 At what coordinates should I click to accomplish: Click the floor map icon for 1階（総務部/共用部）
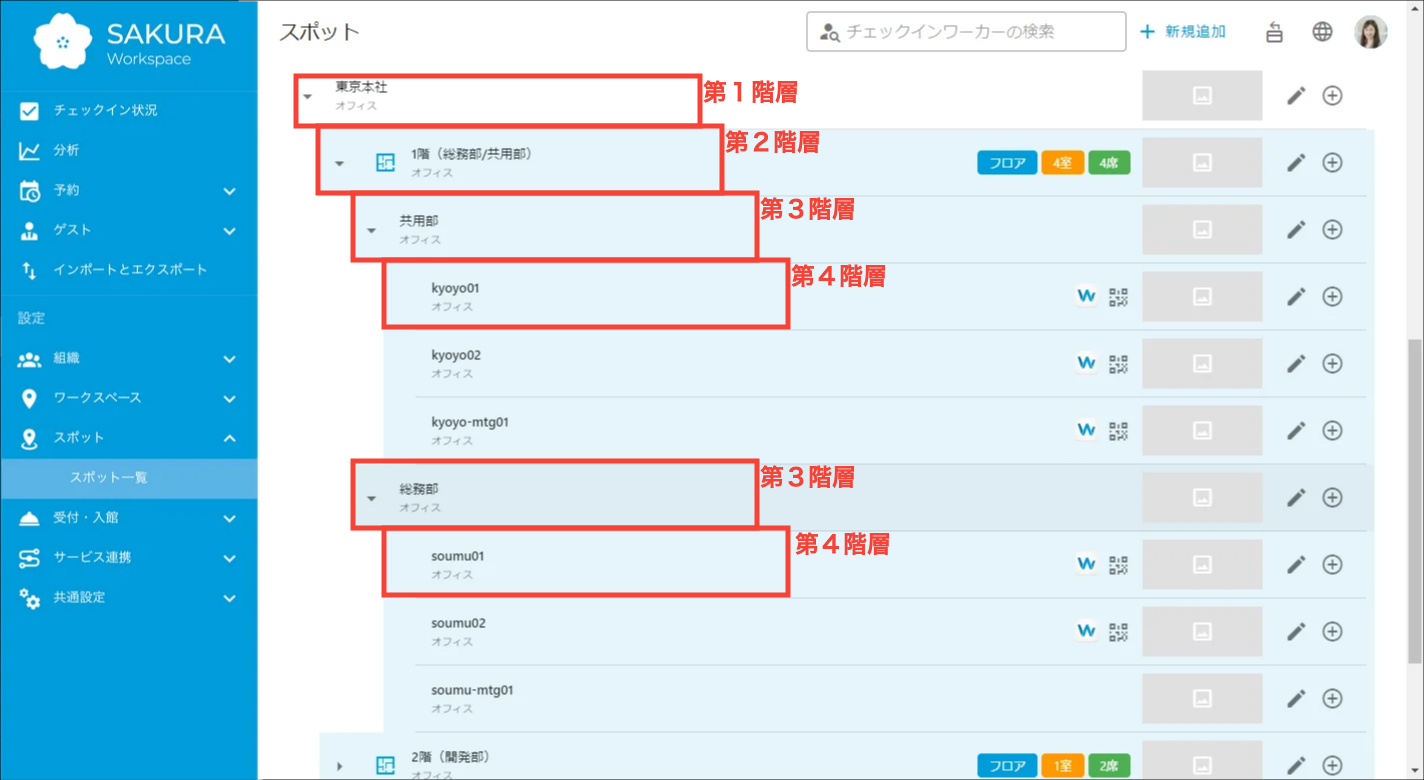[x=385, y=163]
